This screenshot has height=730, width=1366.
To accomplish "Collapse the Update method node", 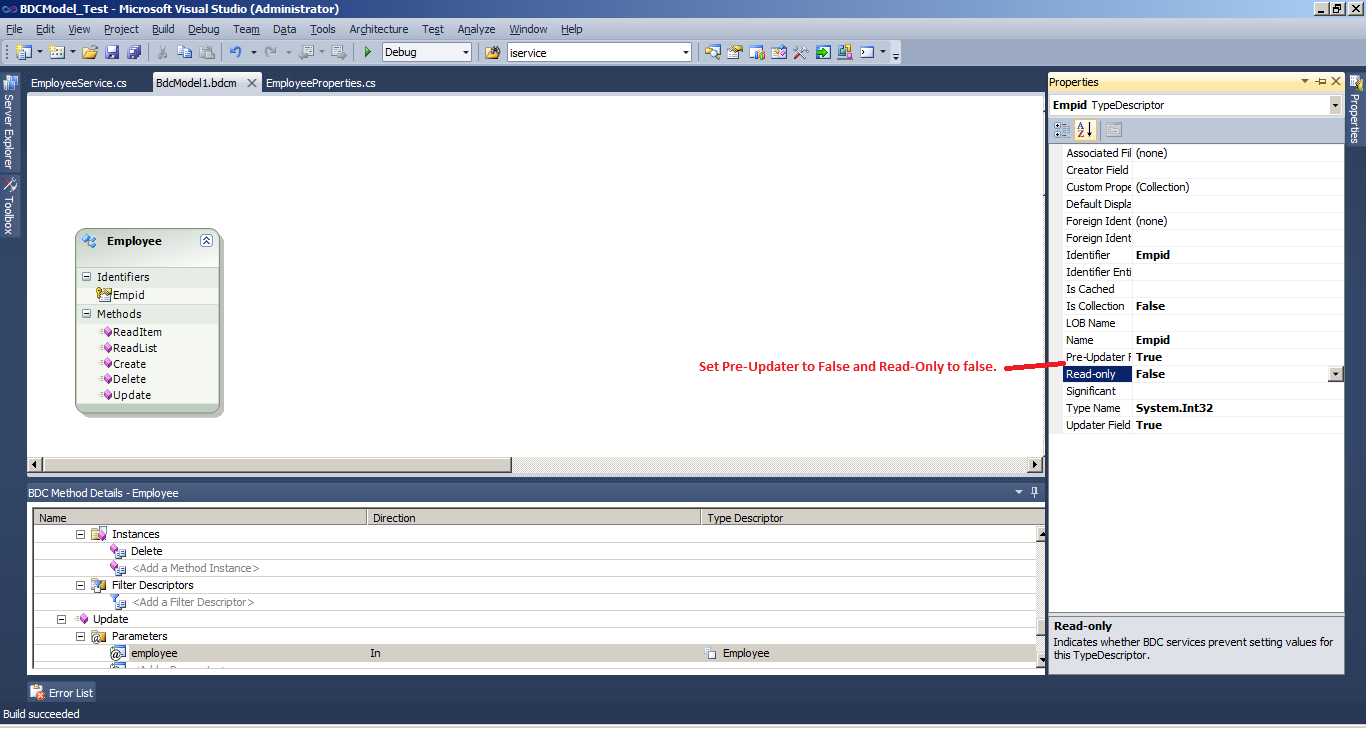I will [x=61, y=619].
